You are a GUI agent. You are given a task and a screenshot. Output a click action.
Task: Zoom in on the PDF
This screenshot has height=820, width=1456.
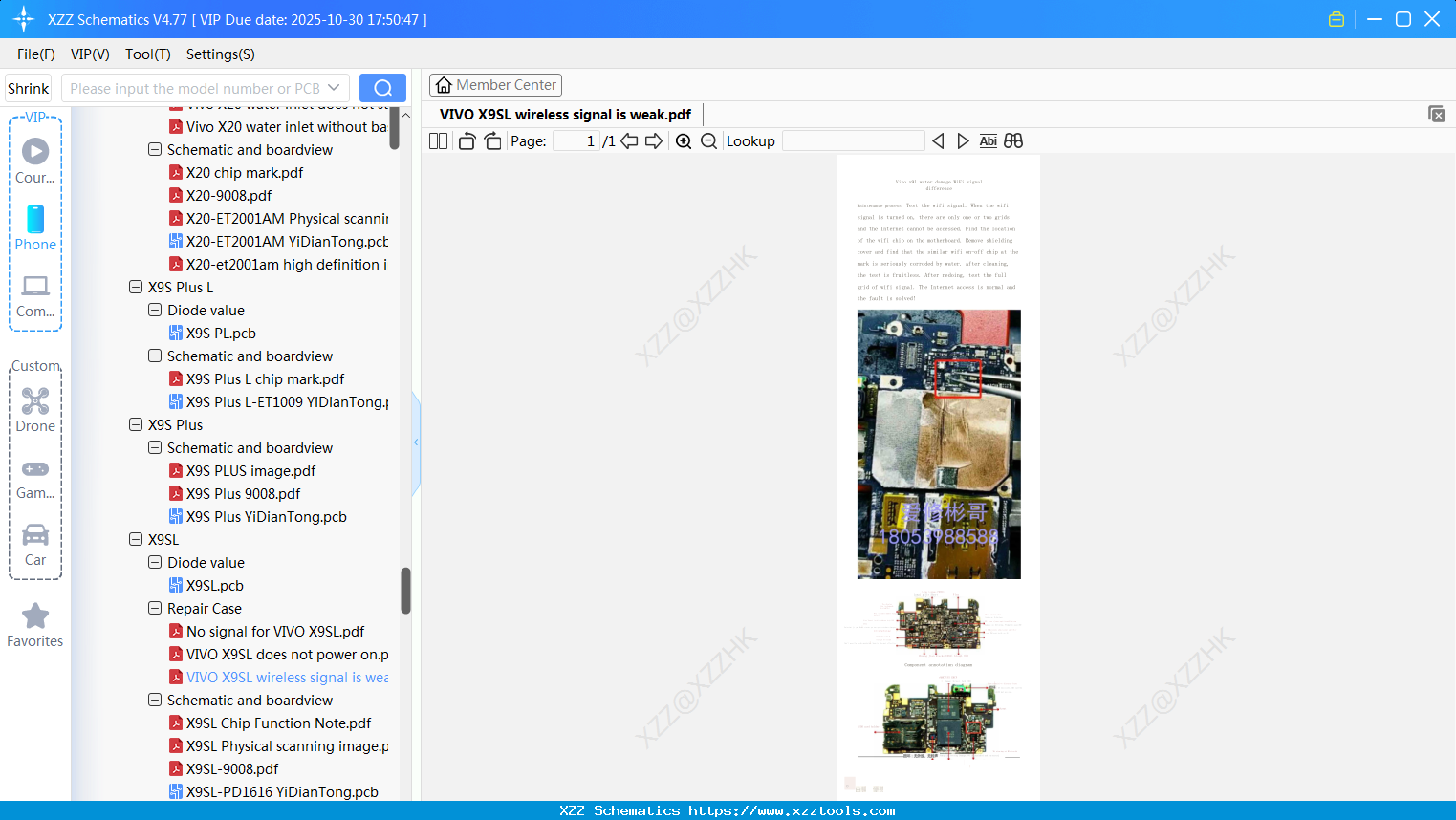pyautogui.click(x=684, y=141)
